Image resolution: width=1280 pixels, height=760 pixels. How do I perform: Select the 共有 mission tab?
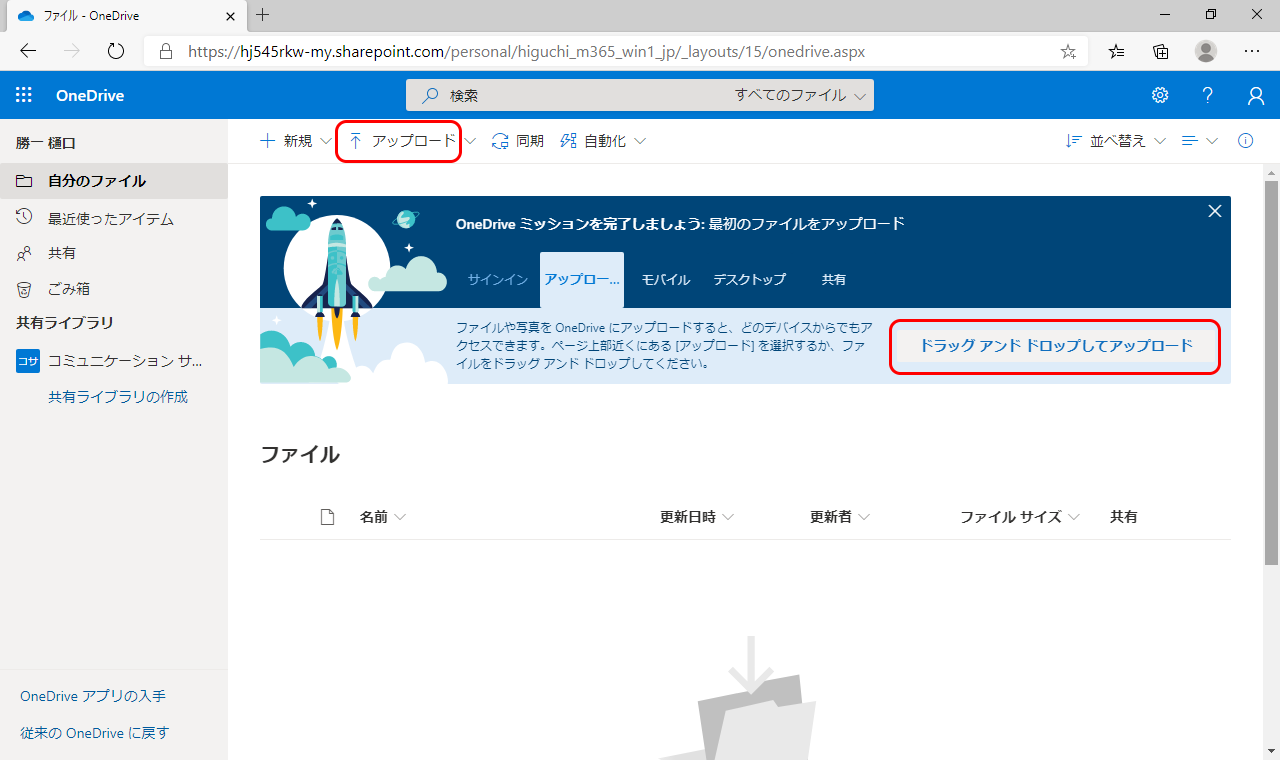(834, 280)
